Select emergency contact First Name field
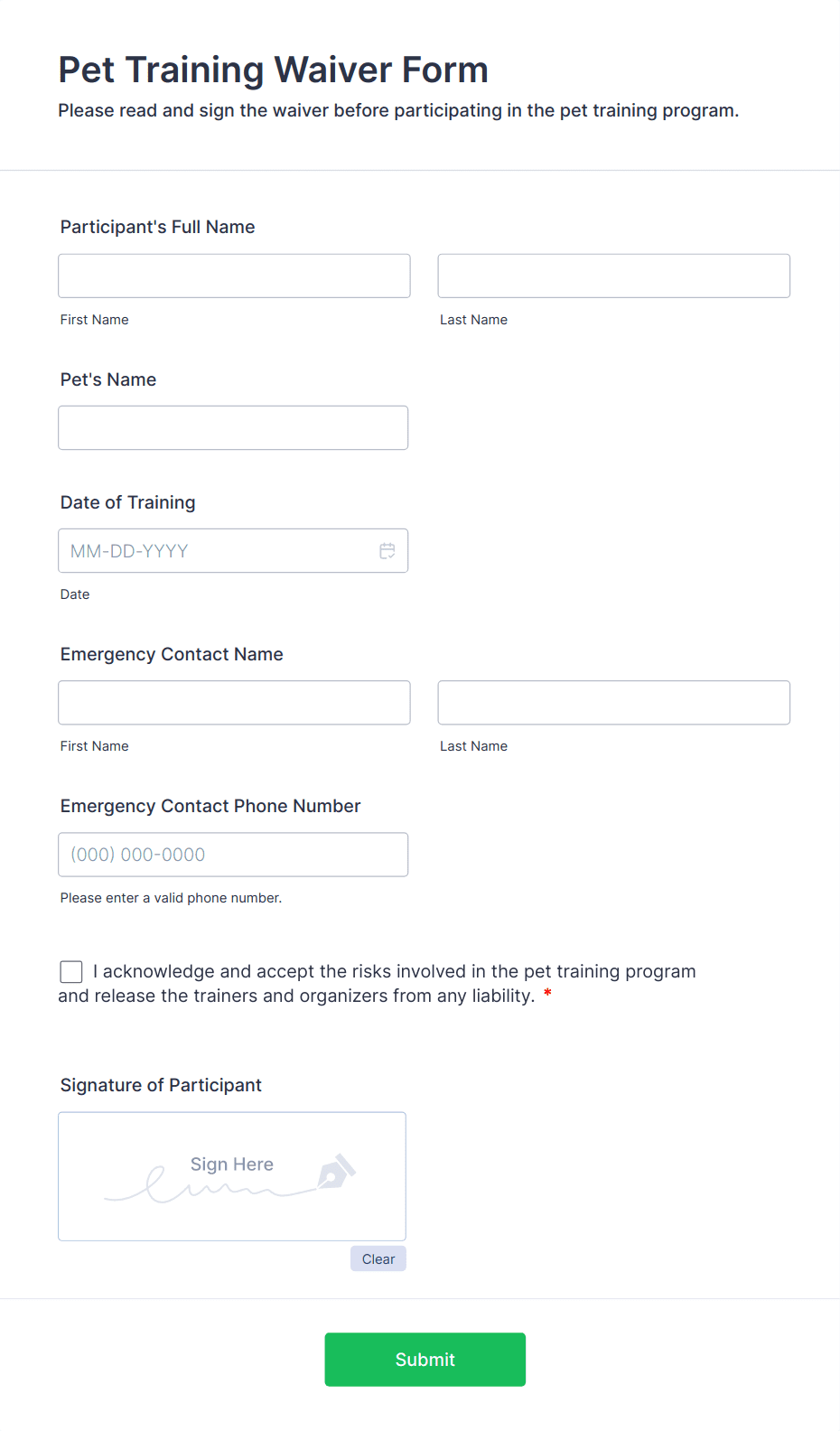This screenshot has height=1431, width=840. (234, 703)
